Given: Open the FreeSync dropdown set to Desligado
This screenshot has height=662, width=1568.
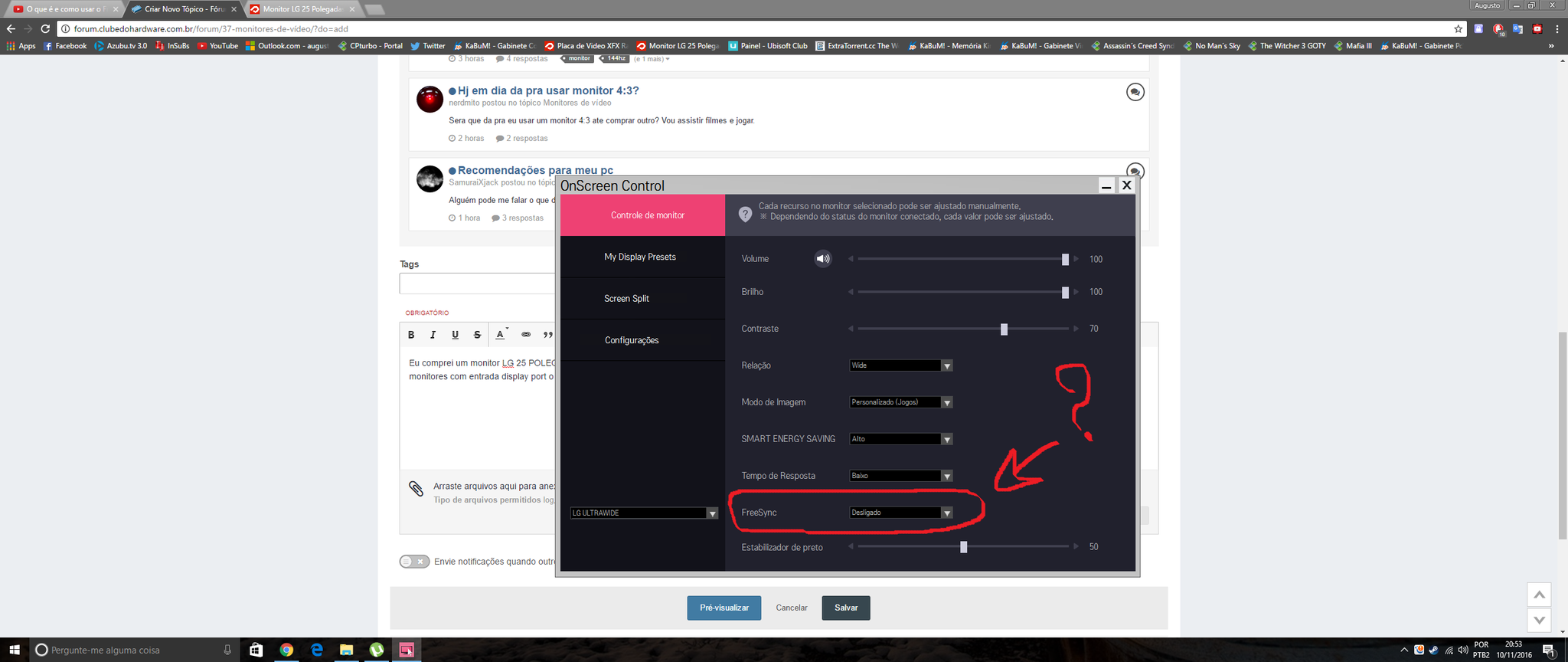Looking at the screenshot, I should [901, 513].
